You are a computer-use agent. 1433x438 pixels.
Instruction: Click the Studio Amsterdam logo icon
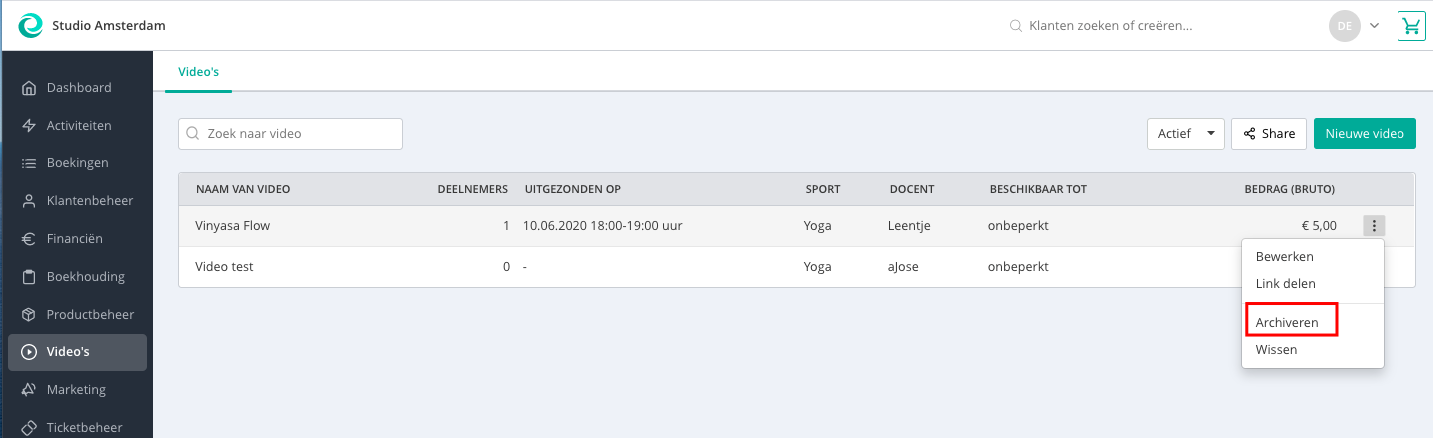pyautogui.click(x=31, y=25)
